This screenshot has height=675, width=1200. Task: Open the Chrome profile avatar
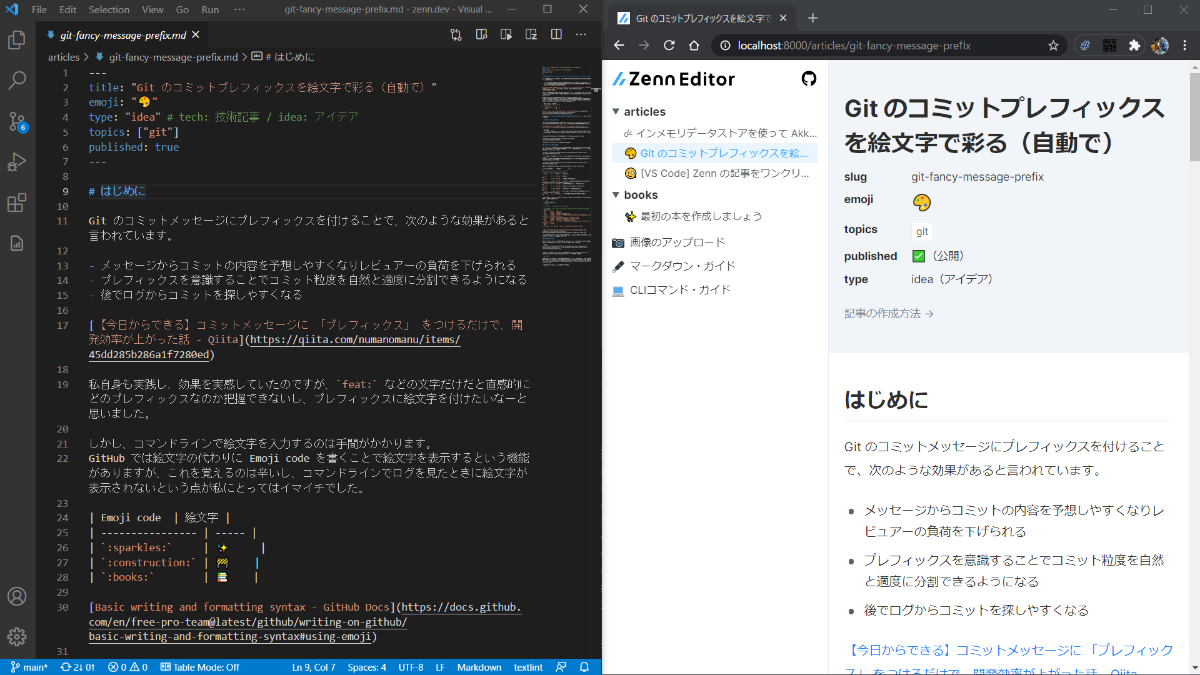(1160, 45)
